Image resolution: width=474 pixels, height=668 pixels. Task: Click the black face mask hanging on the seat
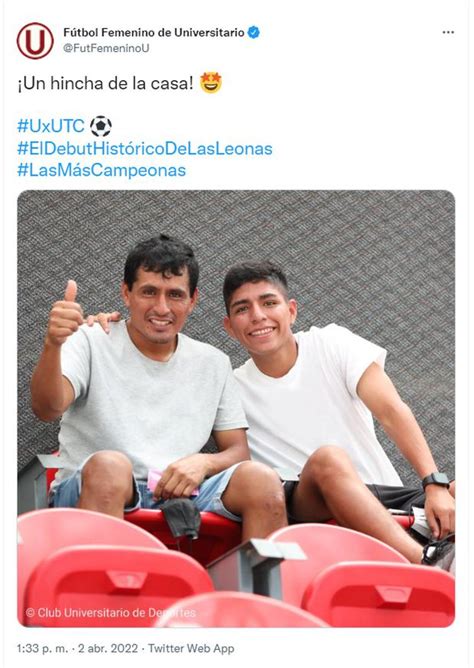(182, 518)
